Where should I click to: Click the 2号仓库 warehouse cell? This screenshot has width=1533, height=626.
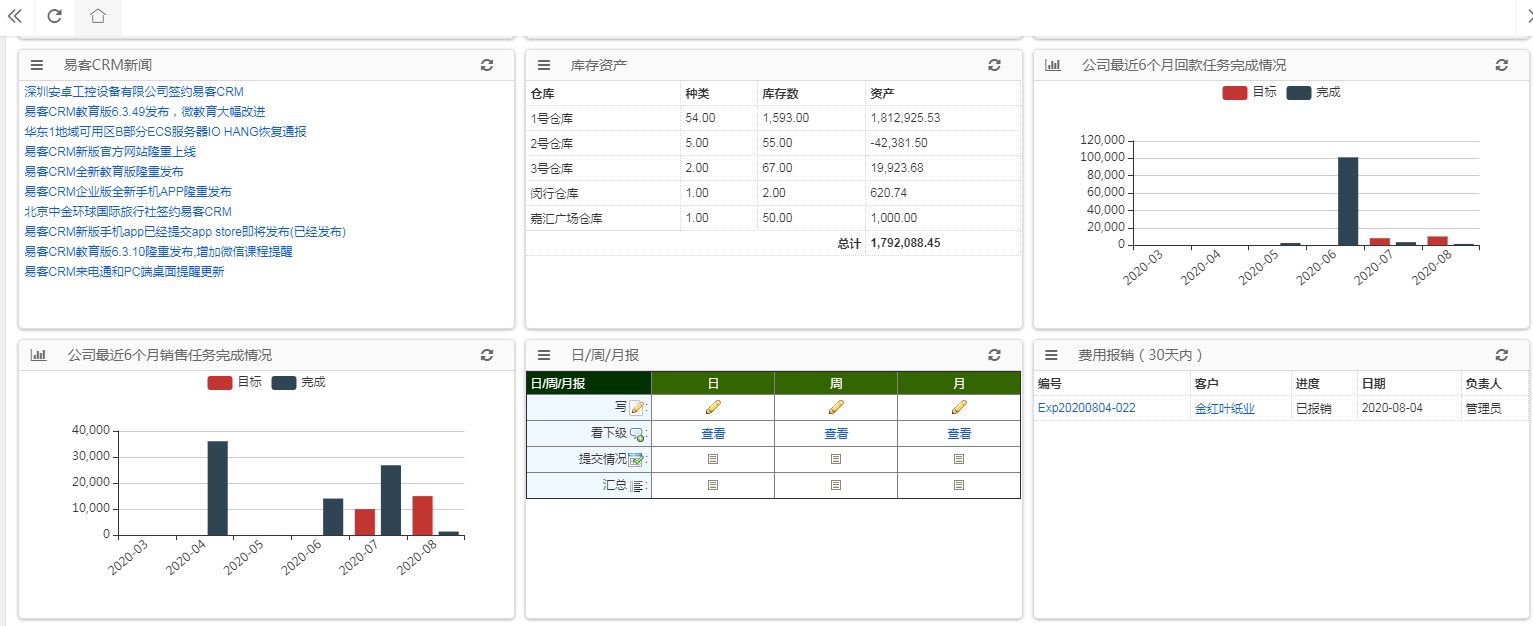click(603, 143)
